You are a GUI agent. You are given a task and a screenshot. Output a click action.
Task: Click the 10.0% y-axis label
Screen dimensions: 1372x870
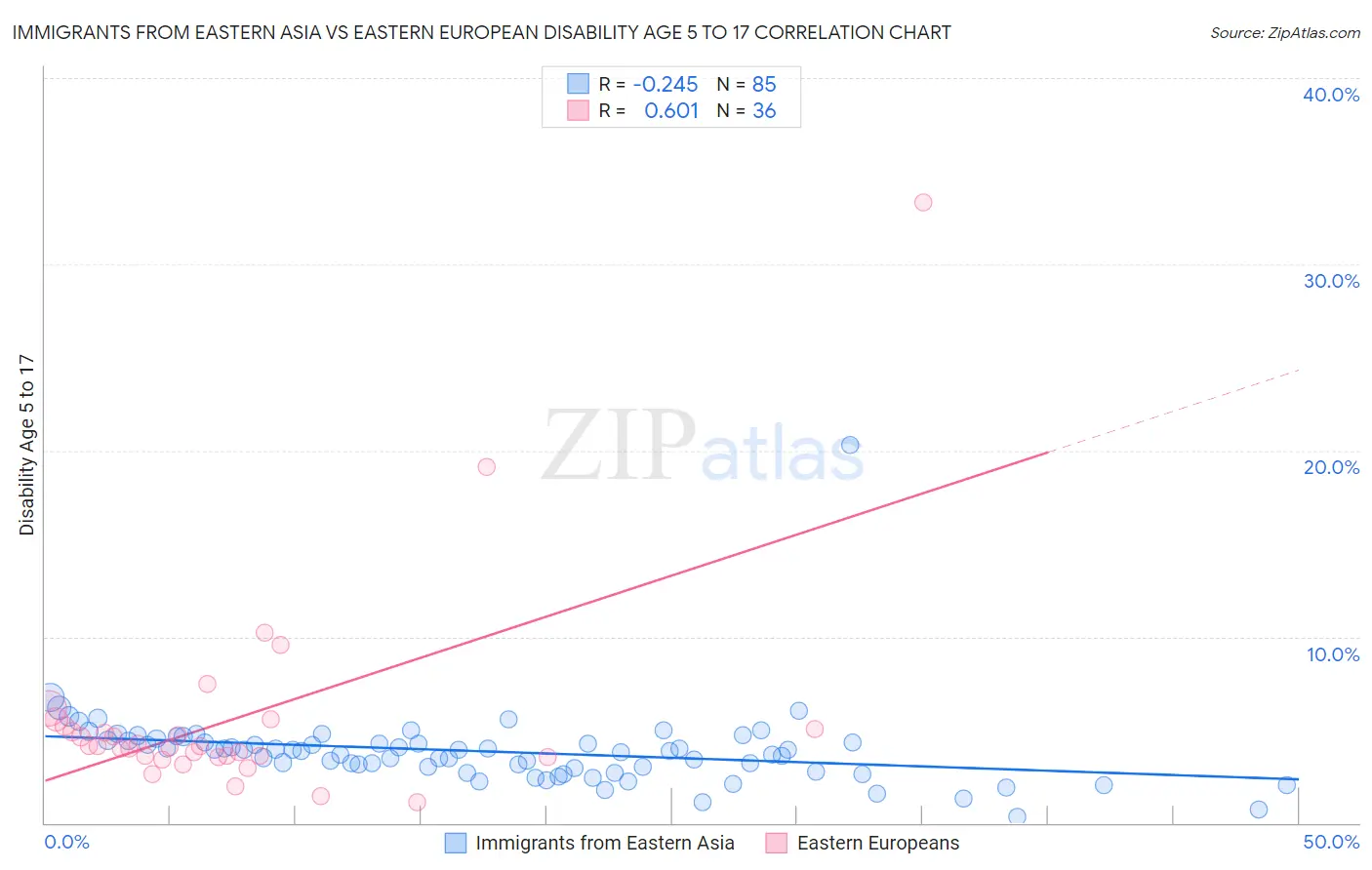pos(1333,654)
